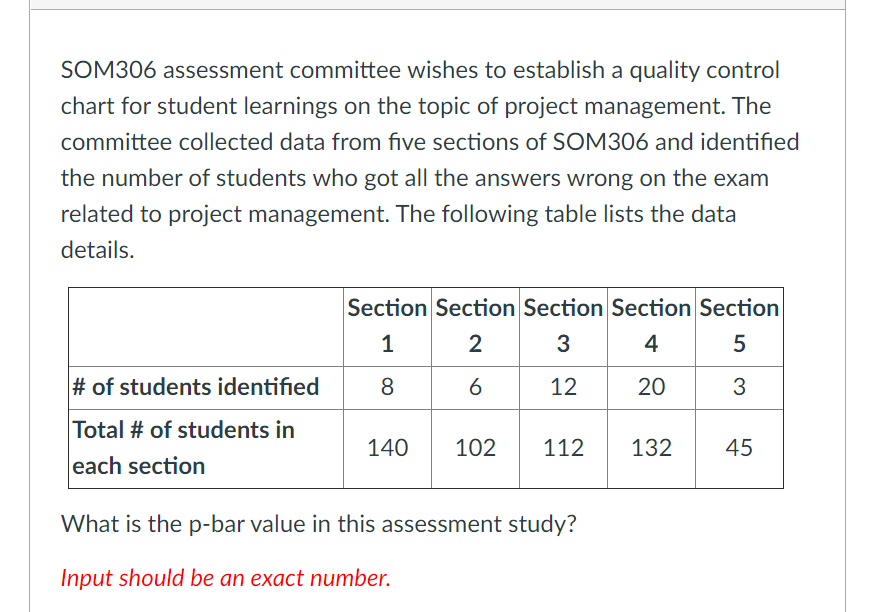Click the cell with value 3
This screenshot has height=612, width=879.
(x=739, y=387)
